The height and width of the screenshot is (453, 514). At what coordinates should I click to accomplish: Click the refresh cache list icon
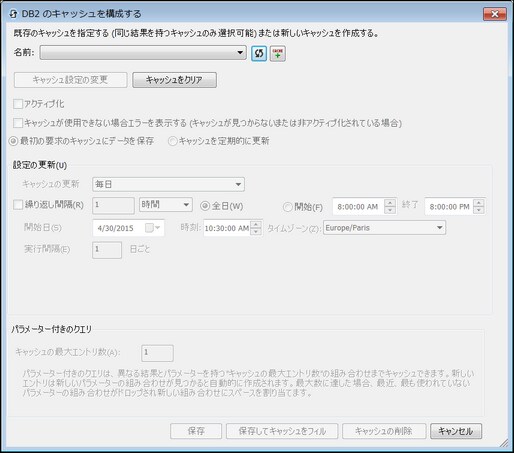[x=259, y=53]
